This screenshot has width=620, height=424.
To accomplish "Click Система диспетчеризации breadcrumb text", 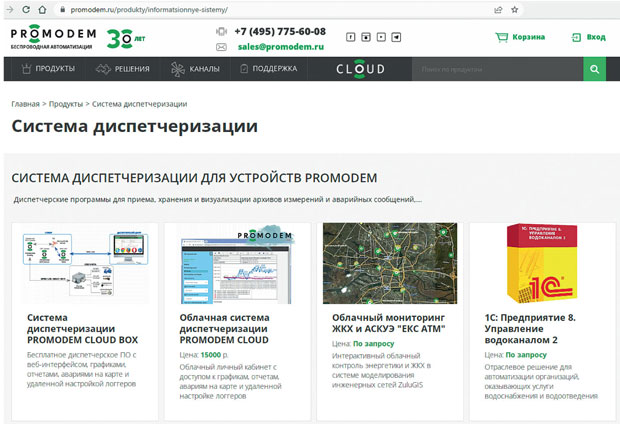I will 140,104.
